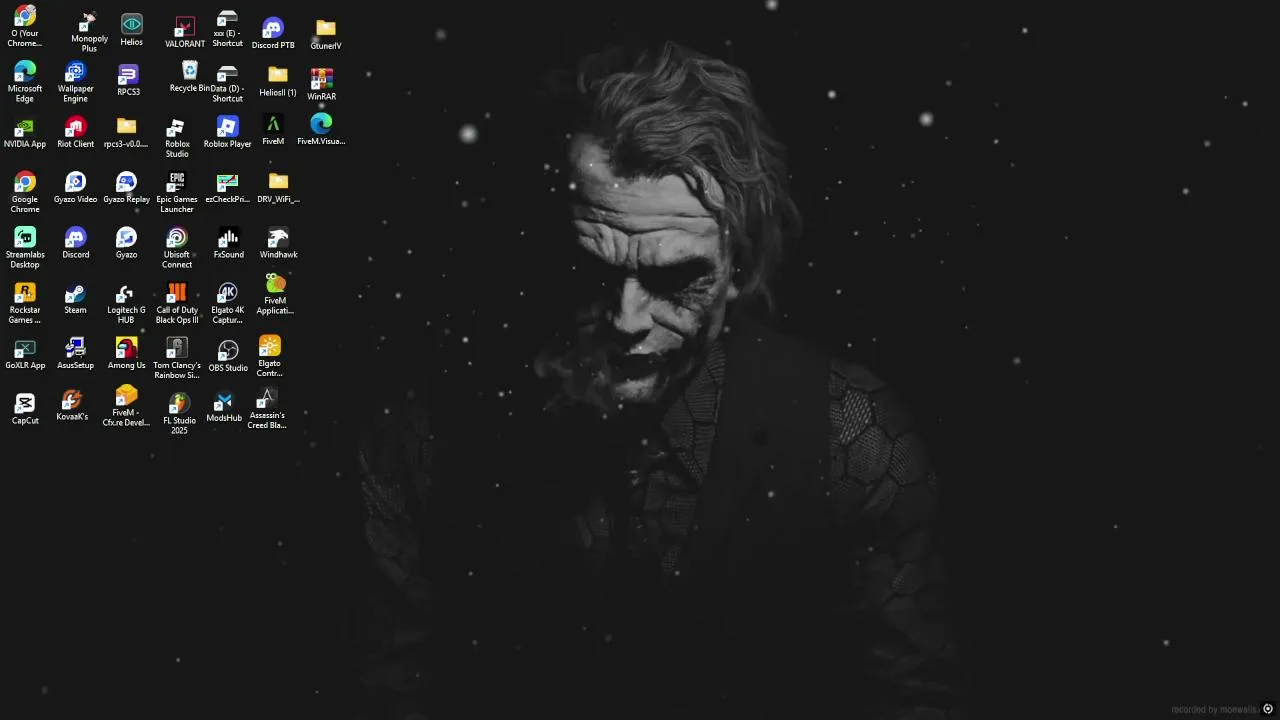Select the "ezCheckPri..." shortcut
This screenshot has width=1280, height=720.
[x=227, y=188]
